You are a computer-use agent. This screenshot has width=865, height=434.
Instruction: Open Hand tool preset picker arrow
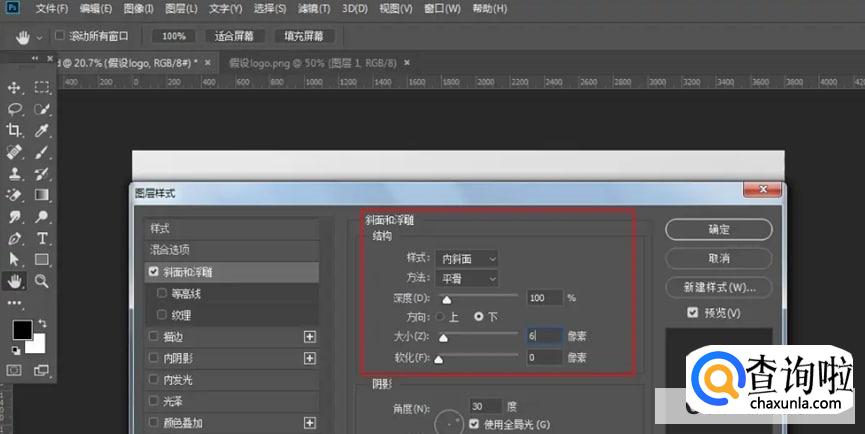point(39,37)
